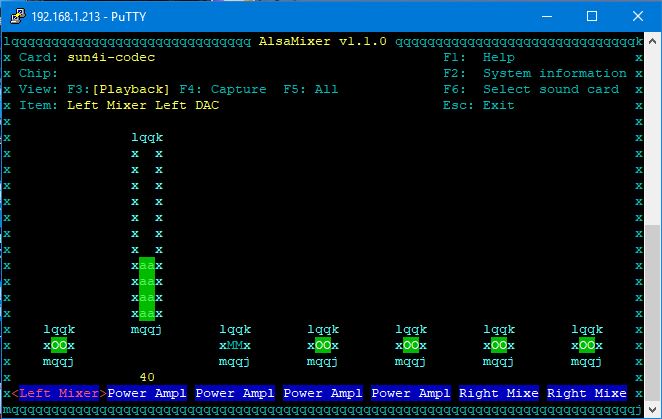Select the third Power Ampl channel label
Screen dimensions: 662x419
click(323, 393)
